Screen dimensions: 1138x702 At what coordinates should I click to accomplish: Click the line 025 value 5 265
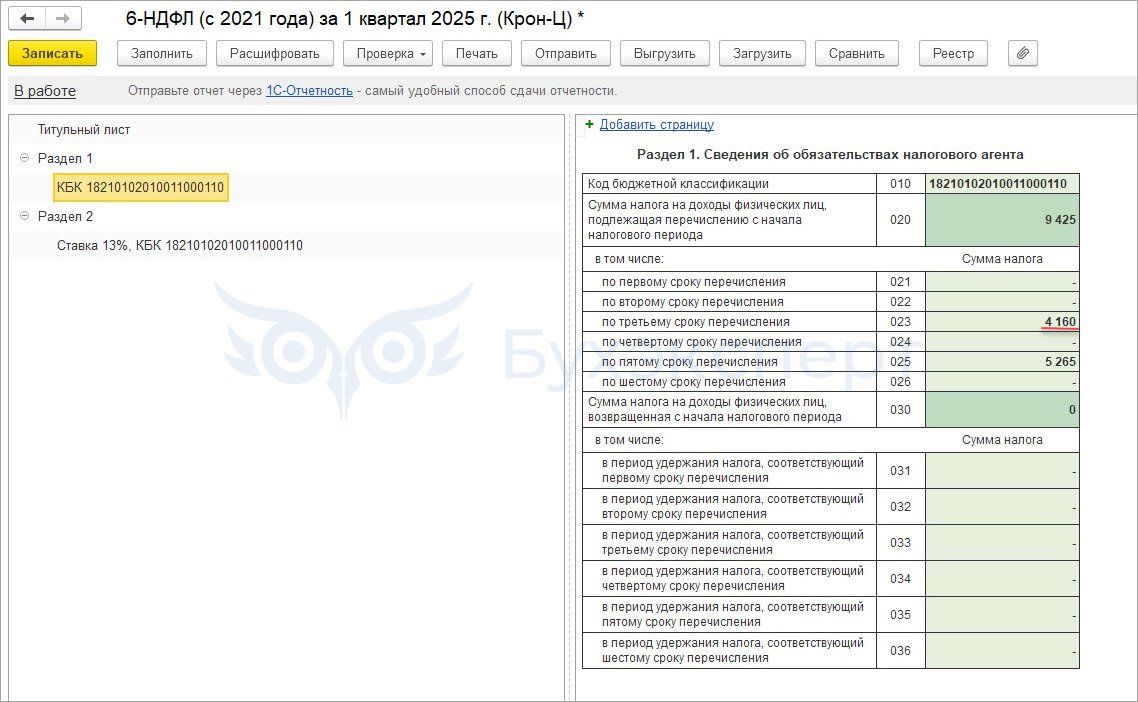(x=1002, y=362)
